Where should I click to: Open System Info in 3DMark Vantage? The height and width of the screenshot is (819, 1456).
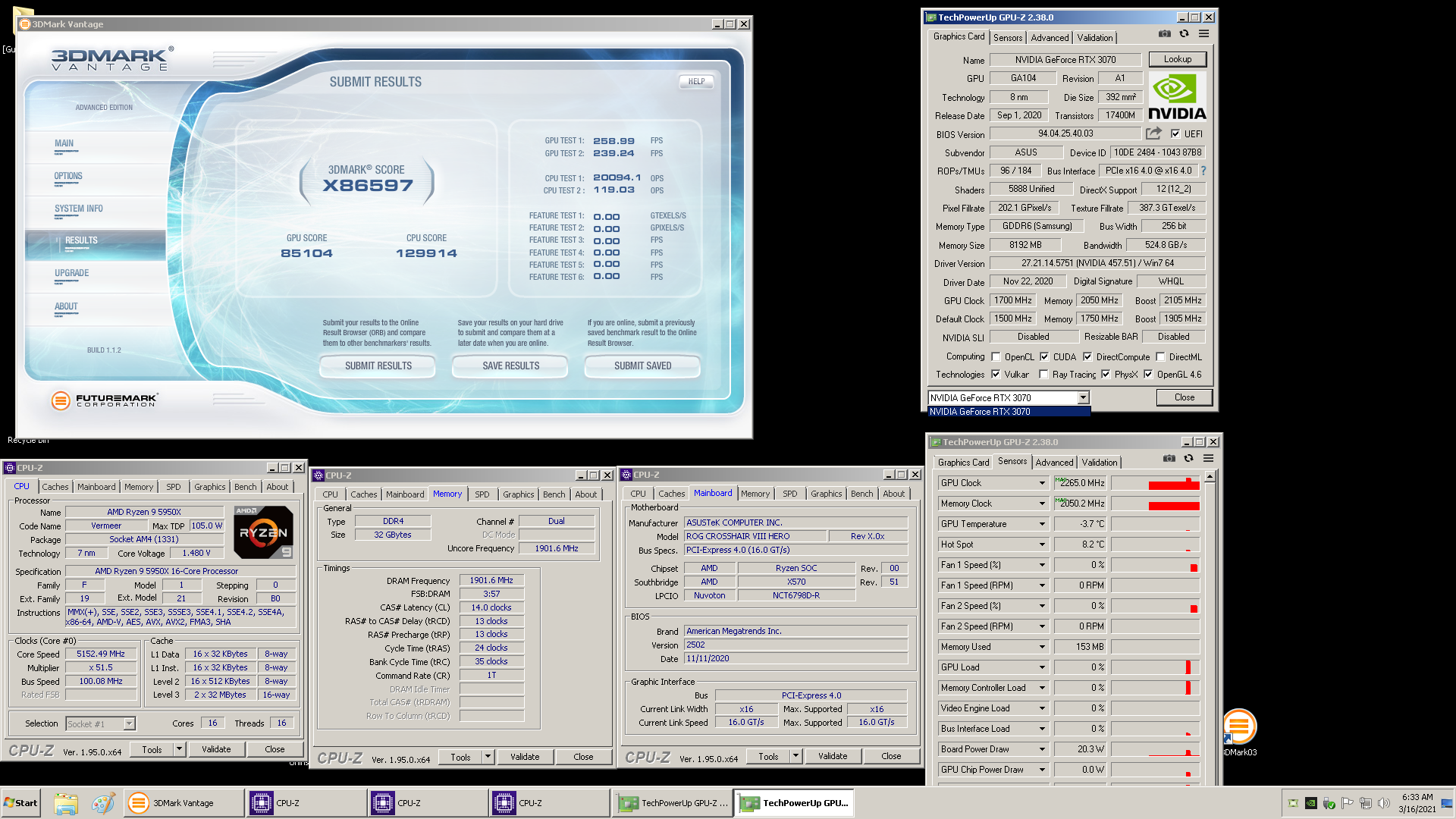click(78, 209)
